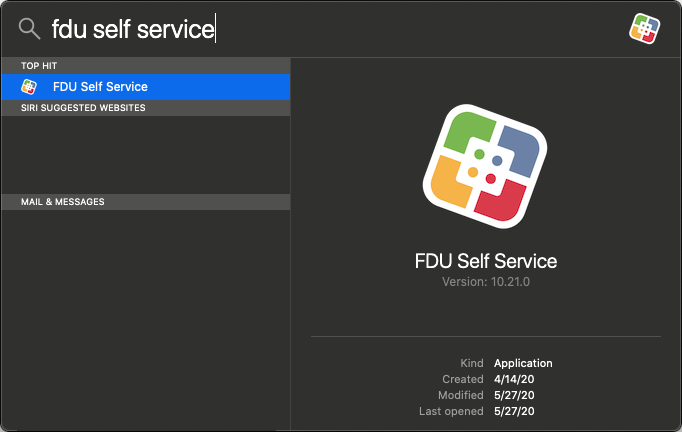Click the FDU Self Service icon in search bar
The image size is (682, 432).
pyautogui.click(x=644, y=29)
